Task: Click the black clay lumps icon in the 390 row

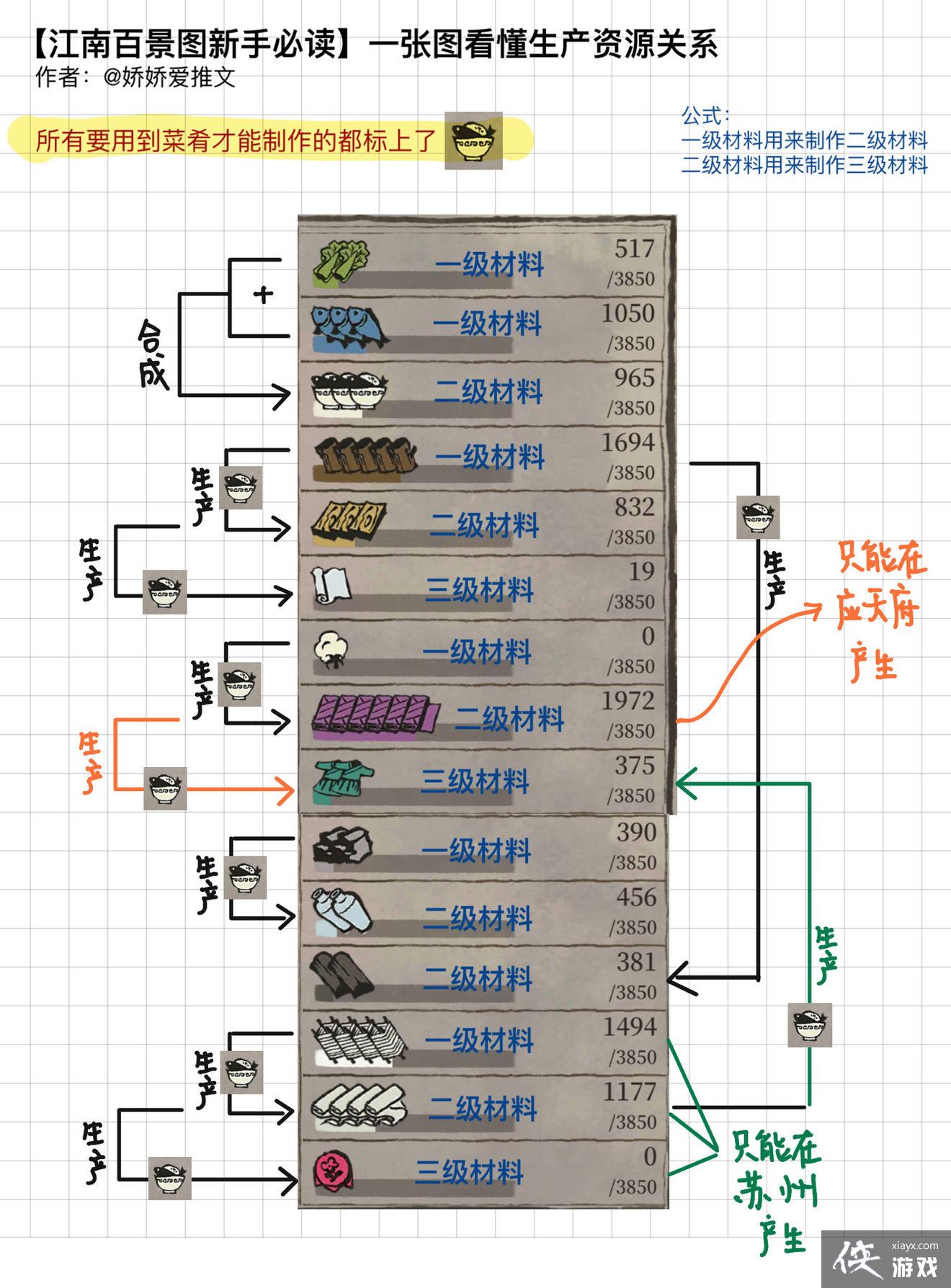Action: pyautogui.click(x=342, y=844)
